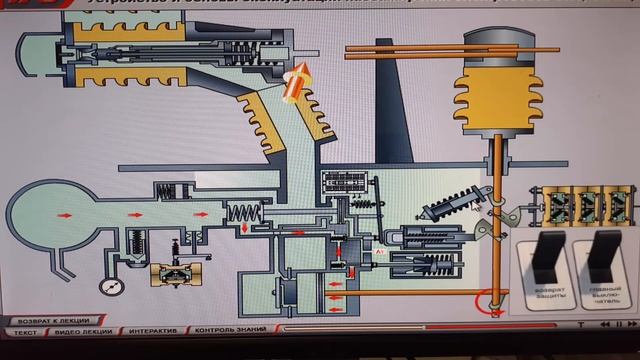Click the orange arrow at arc chamber outlet
This screenshot has width=640, height=360.
coord(297,82)
